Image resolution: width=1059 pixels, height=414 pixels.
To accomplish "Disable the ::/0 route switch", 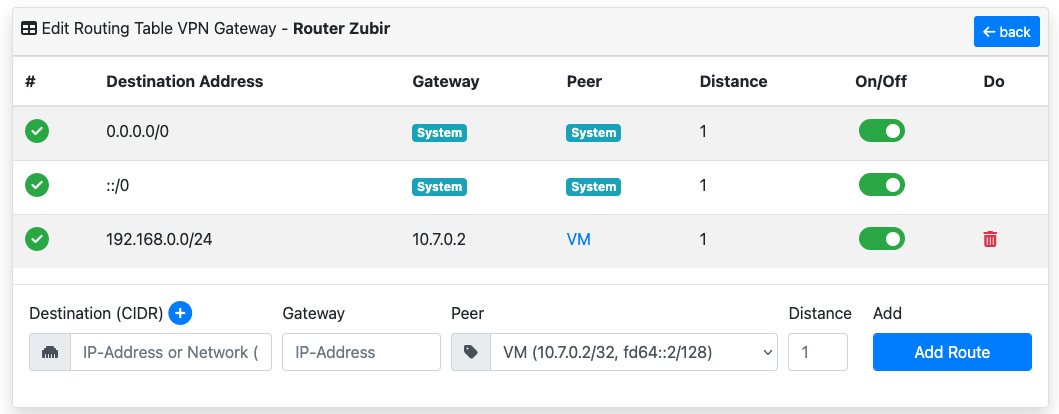I will click(881, 185).
